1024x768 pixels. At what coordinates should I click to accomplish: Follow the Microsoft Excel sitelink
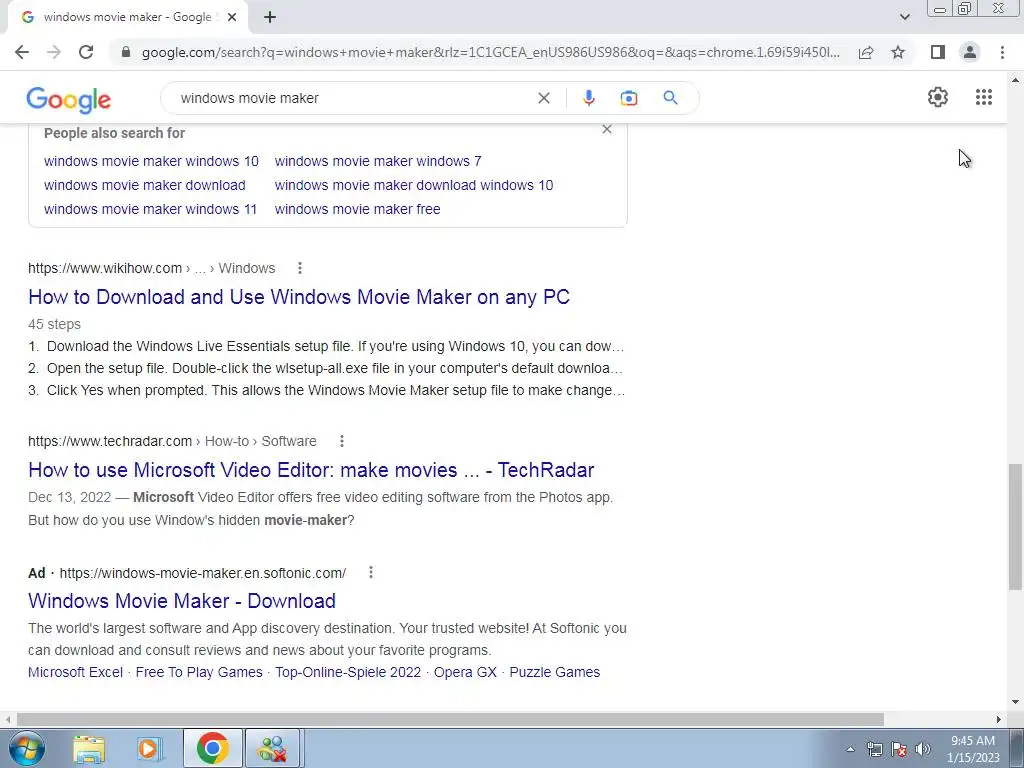[x=75, y=672]
